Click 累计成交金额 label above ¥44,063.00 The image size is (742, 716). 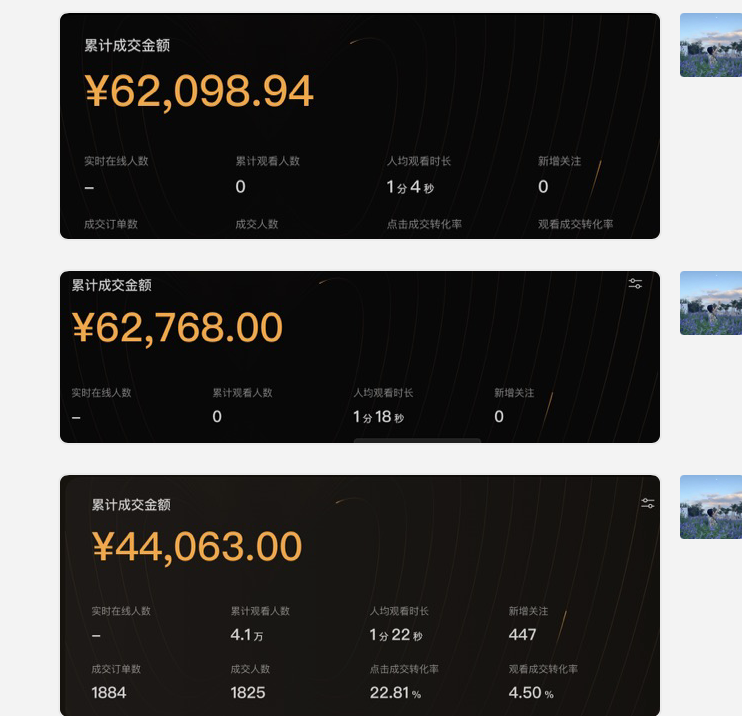click(x=131, y=505)
